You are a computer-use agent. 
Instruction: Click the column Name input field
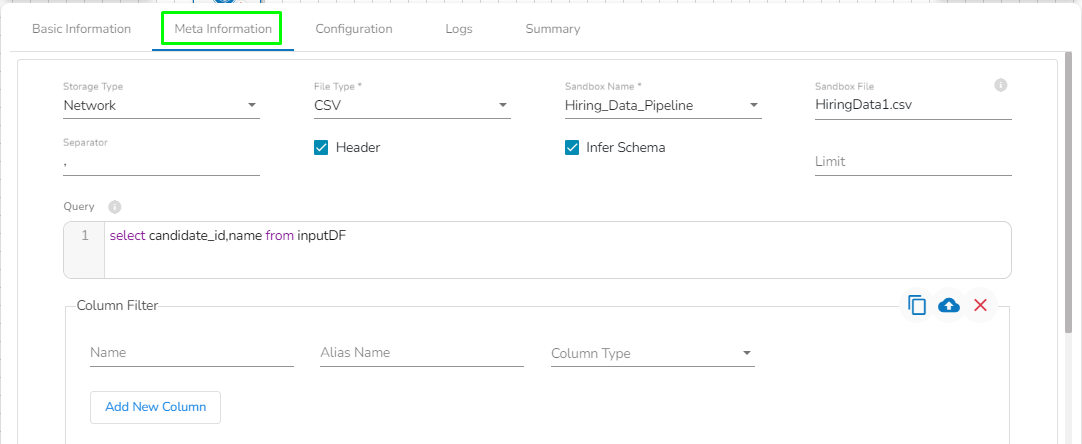click(191, 353)
